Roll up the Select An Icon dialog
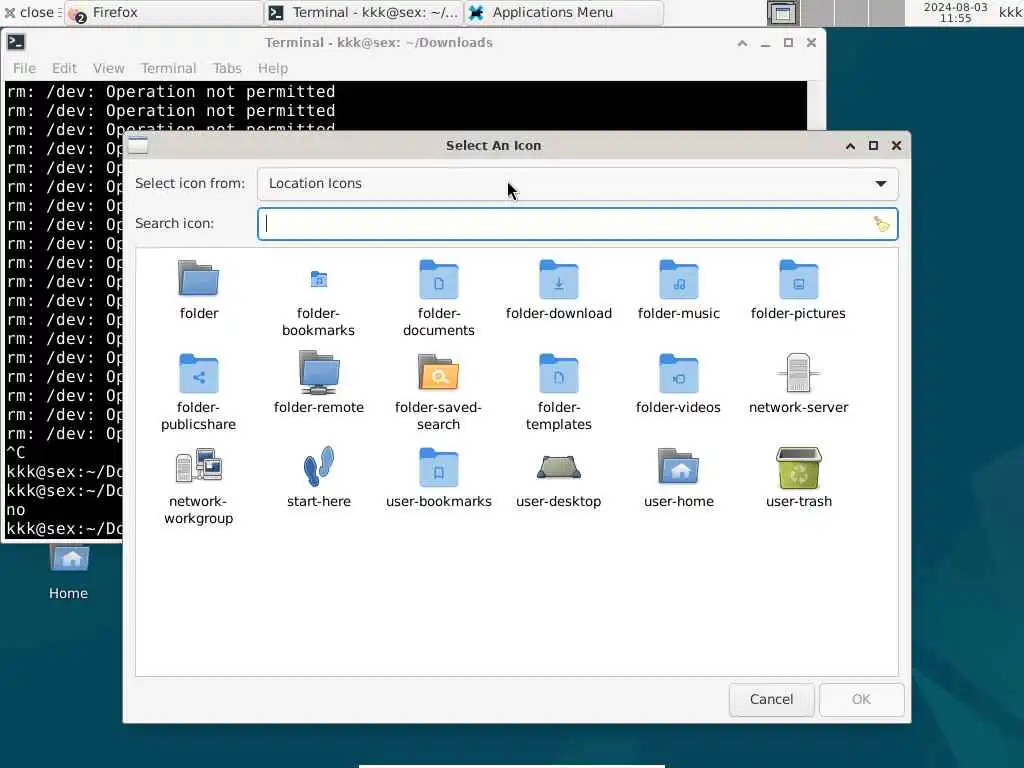The image size is (1024, 768). [850, 146]
